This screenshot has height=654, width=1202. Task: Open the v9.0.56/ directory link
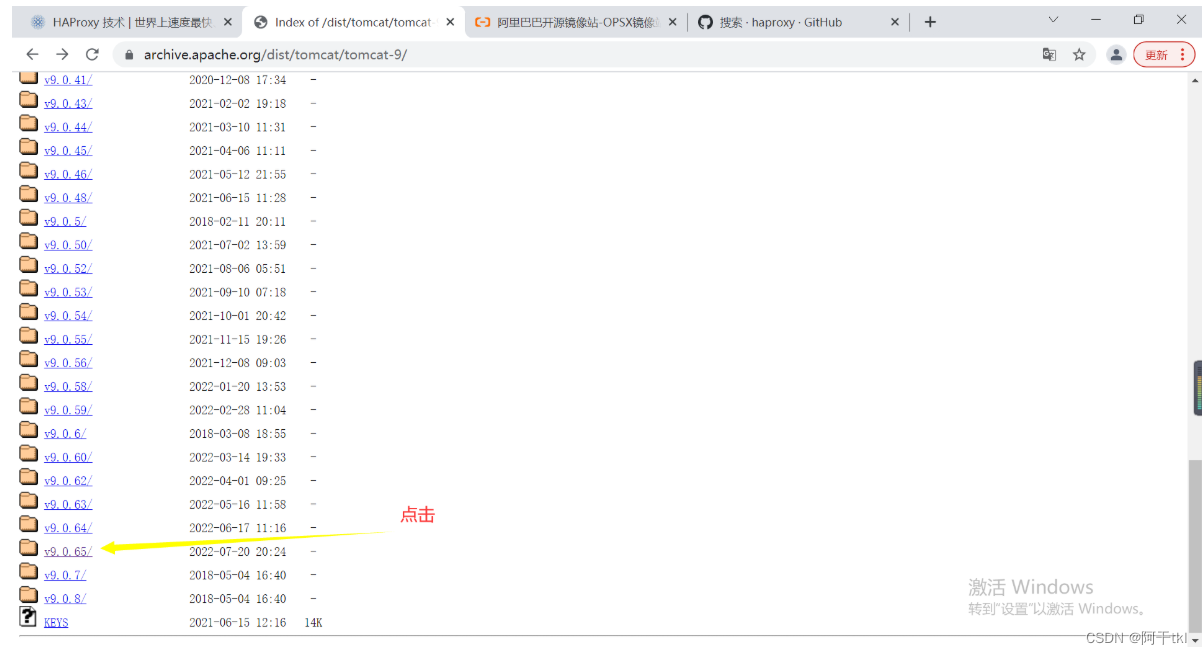[x=68, y=363]
